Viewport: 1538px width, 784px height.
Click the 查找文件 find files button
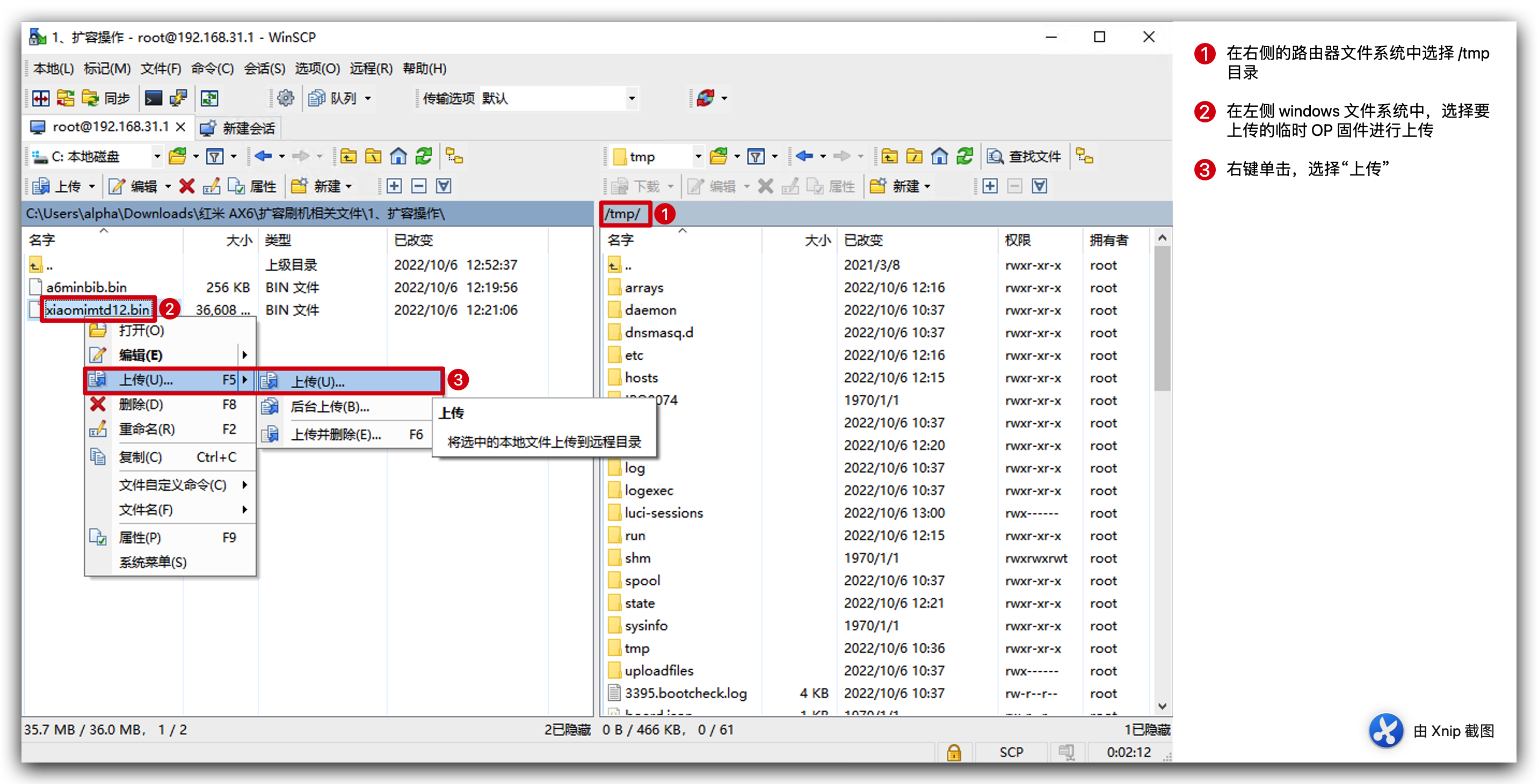pos(1025,157)
